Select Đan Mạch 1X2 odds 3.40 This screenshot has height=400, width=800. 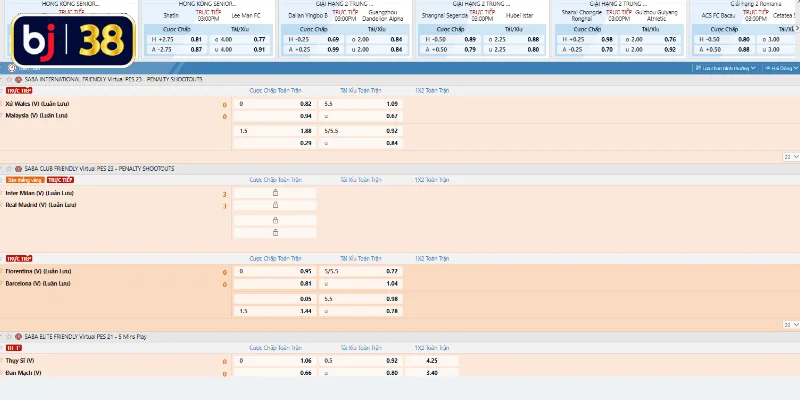tap(432, 372)
